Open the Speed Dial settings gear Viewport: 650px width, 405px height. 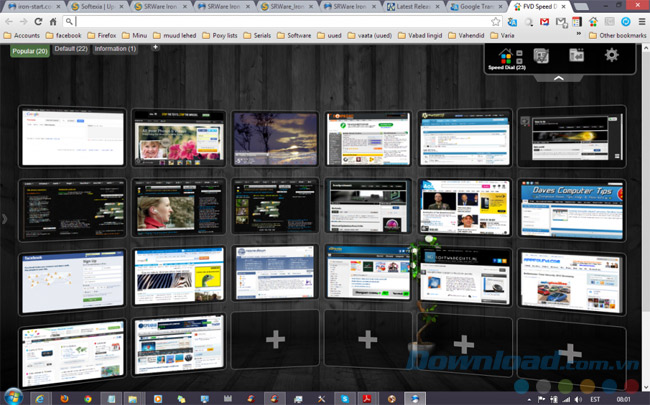pyautogui.click(x=611, y=56)
